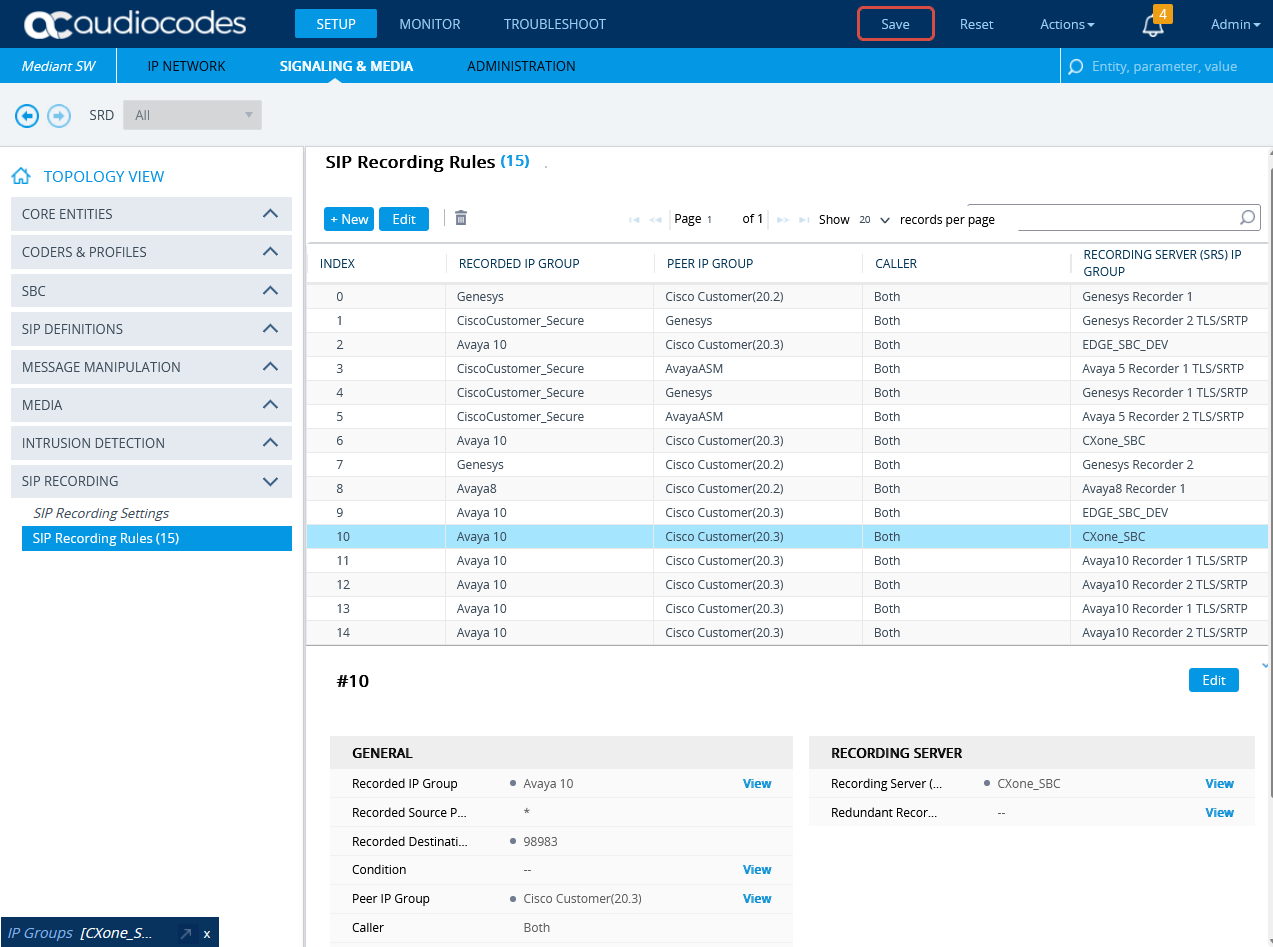Click the table search input field

1128,218
